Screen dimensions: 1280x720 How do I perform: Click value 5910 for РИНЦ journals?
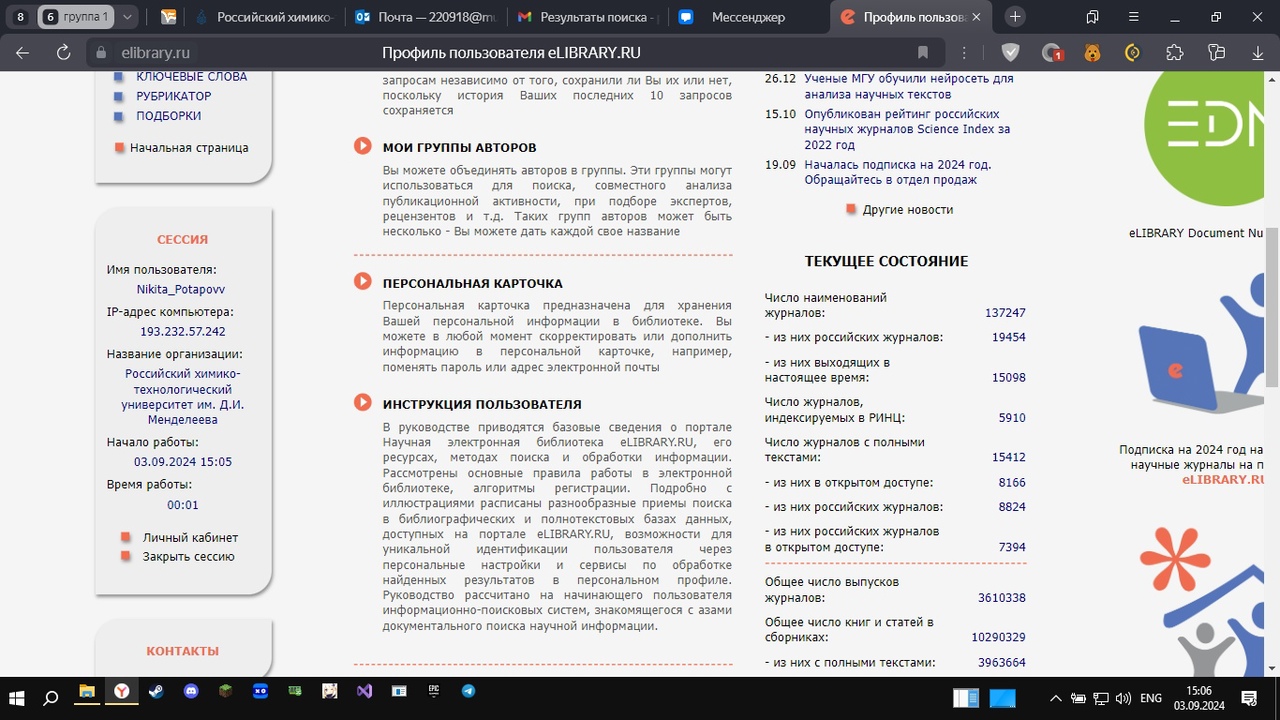pos(1012,418)
